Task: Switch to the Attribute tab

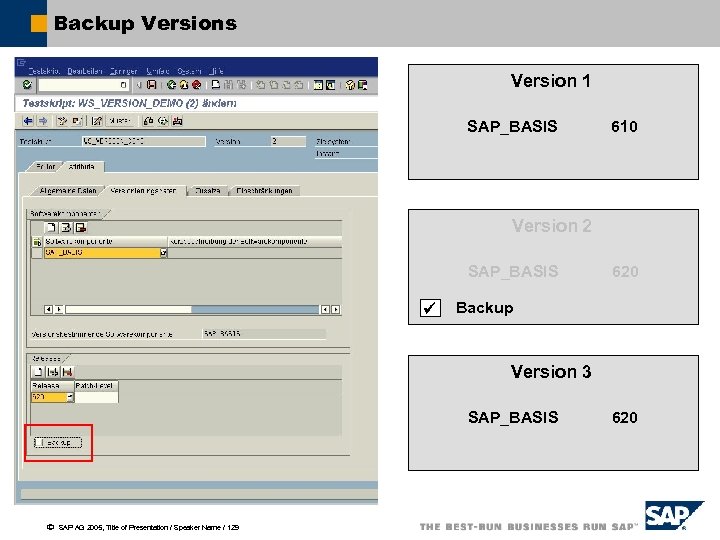Action: coord(82,166)
